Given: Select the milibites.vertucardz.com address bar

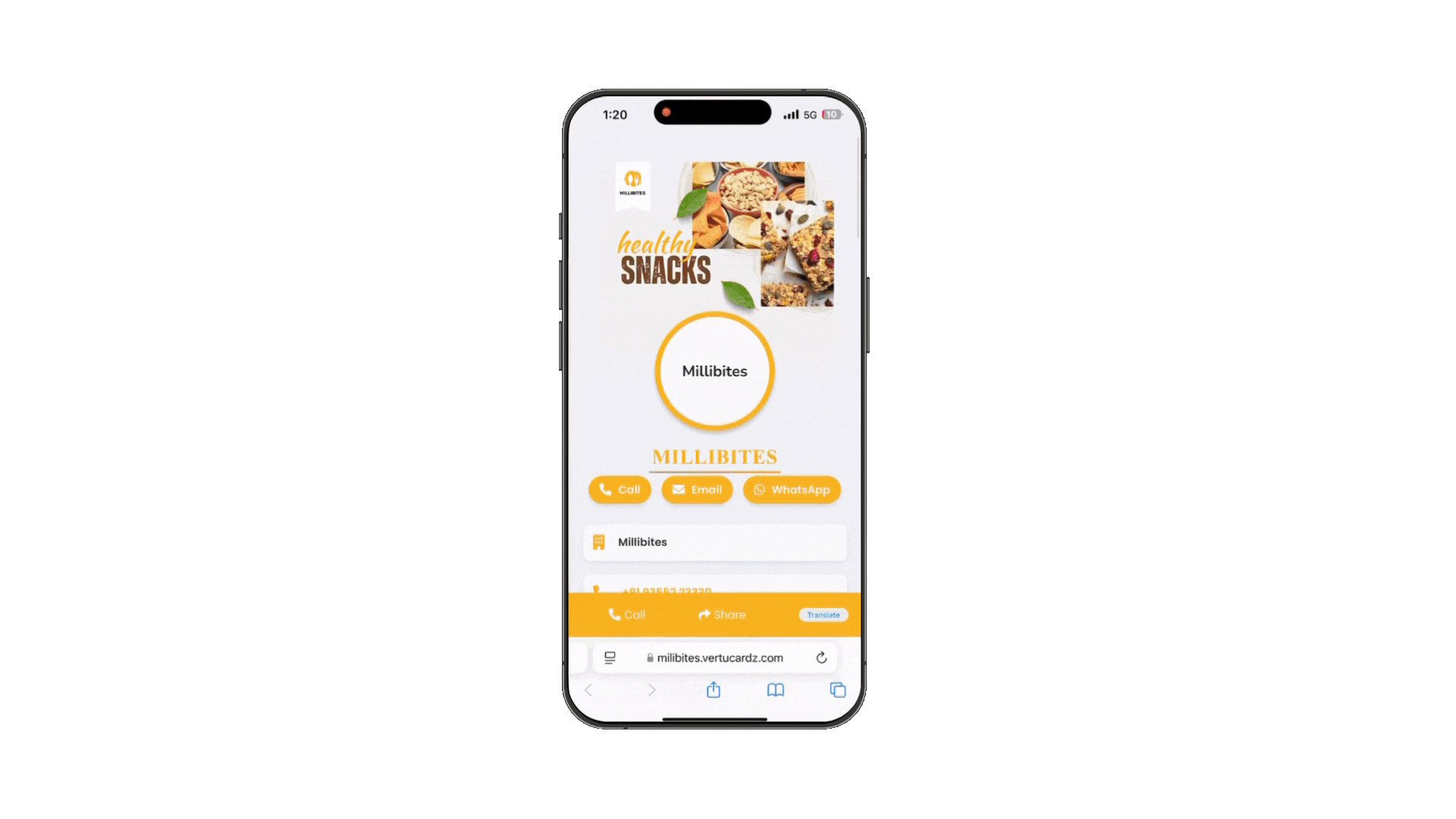Looking at the screenshot, I should coord(715,657).
